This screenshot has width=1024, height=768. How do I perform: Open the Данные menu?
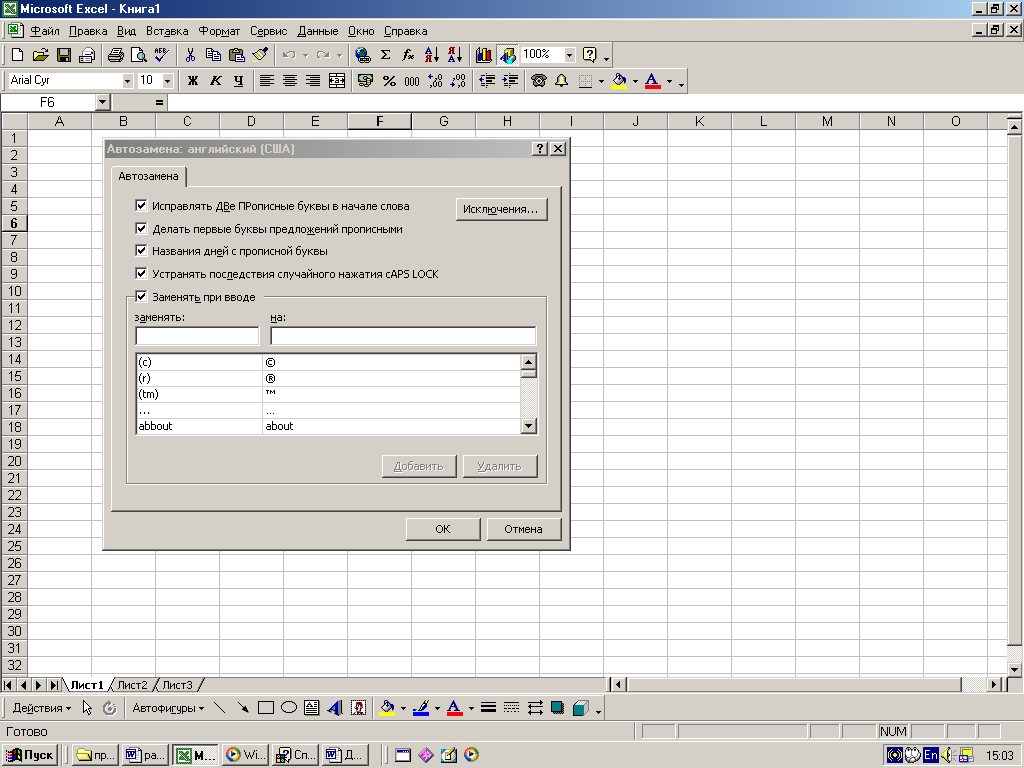click(x=318, y=31)
